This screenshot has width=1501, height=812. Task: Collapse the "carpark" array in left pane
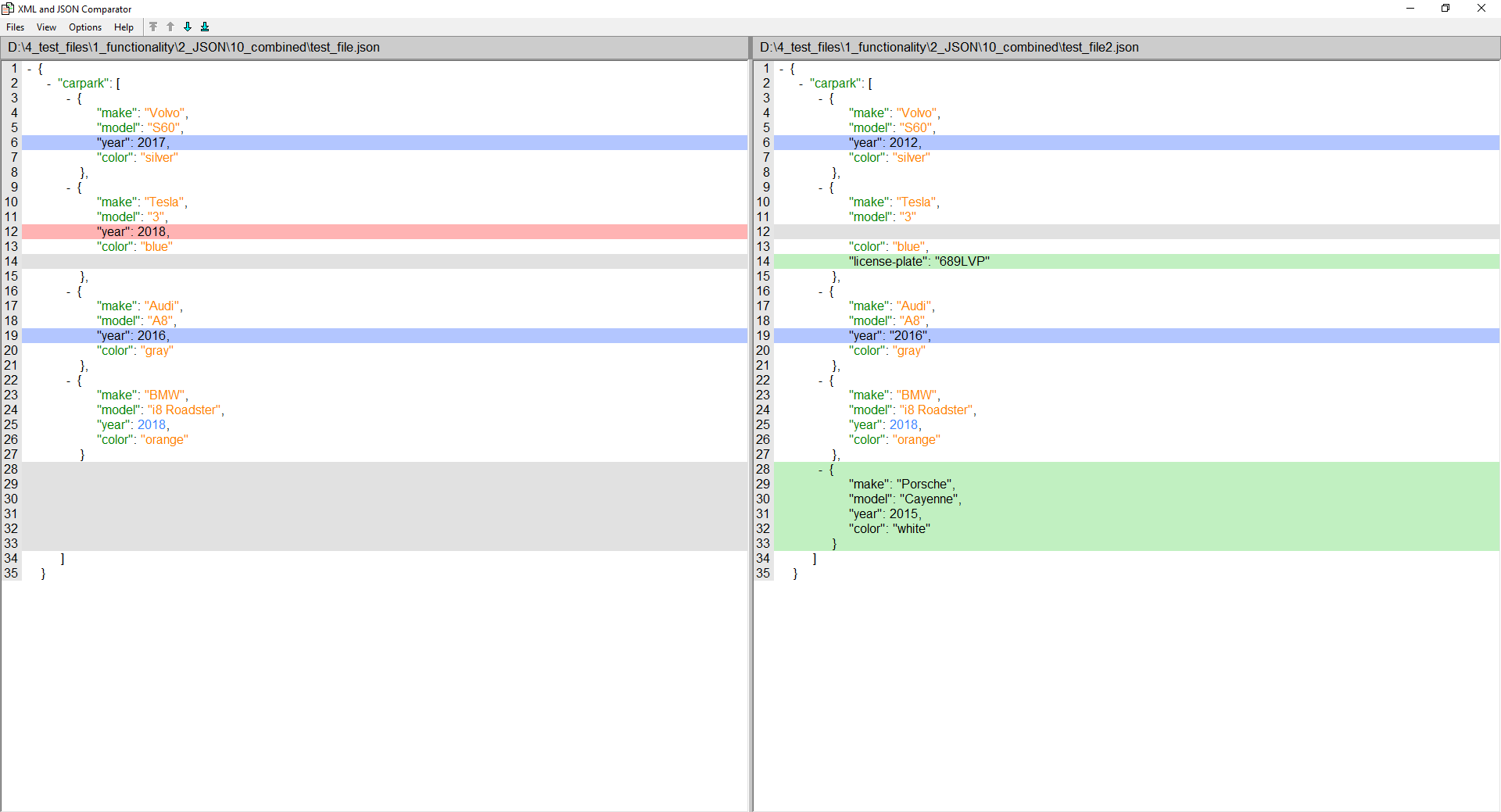(49, 84)
